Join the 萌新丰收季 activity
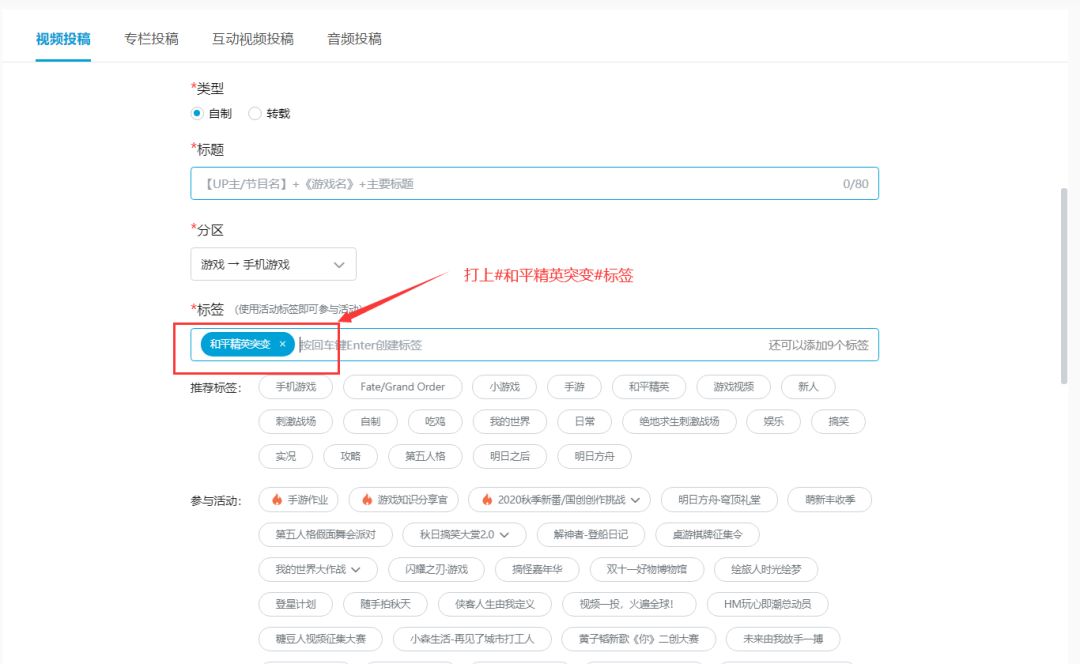This screenshot has width=1080, height=664. [x=830, y=500]
